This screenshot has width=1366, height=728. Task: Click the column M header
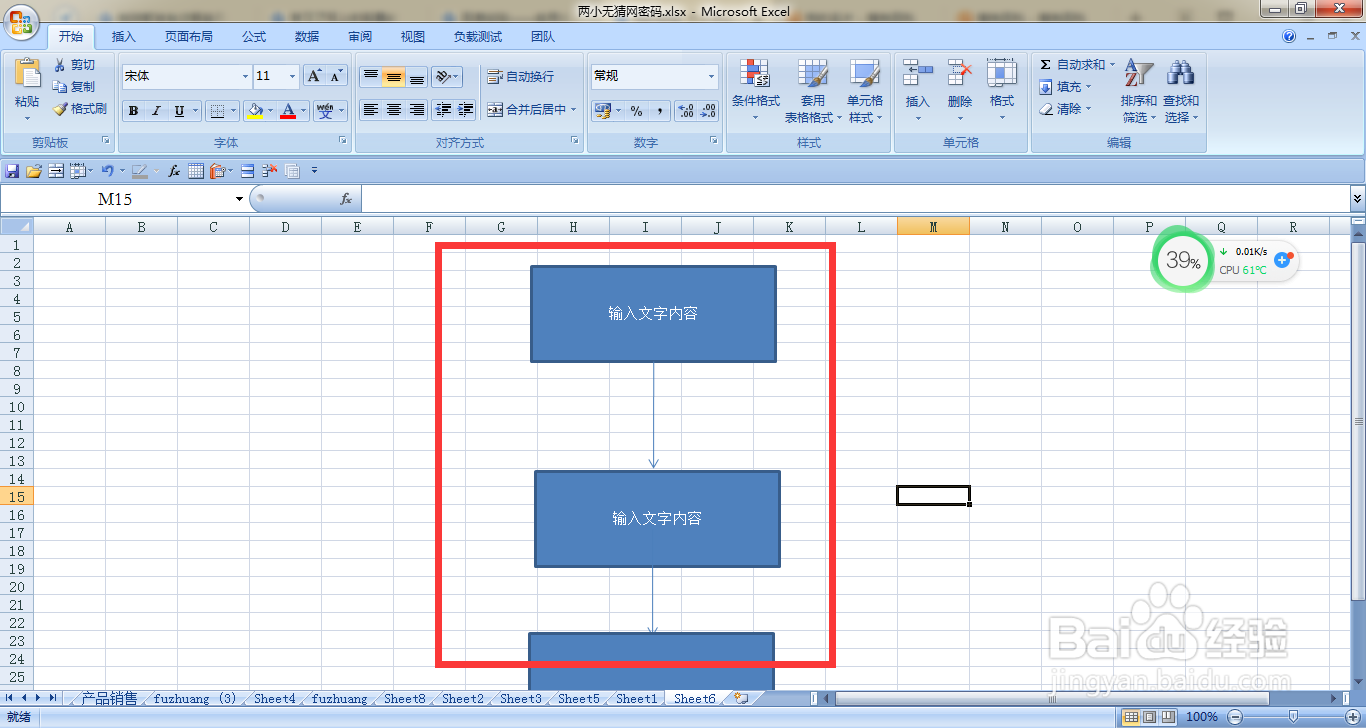point(933,227)
